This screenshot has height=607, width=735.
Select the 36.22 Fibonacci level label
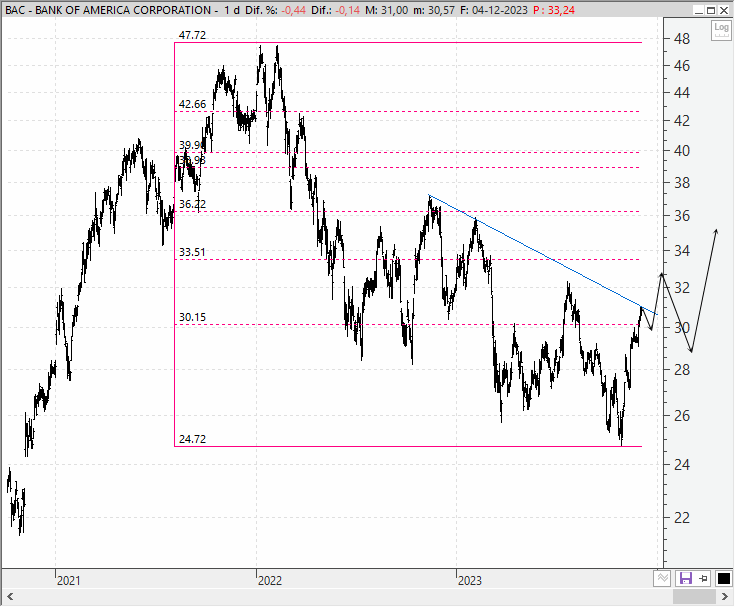coord(192,204)
